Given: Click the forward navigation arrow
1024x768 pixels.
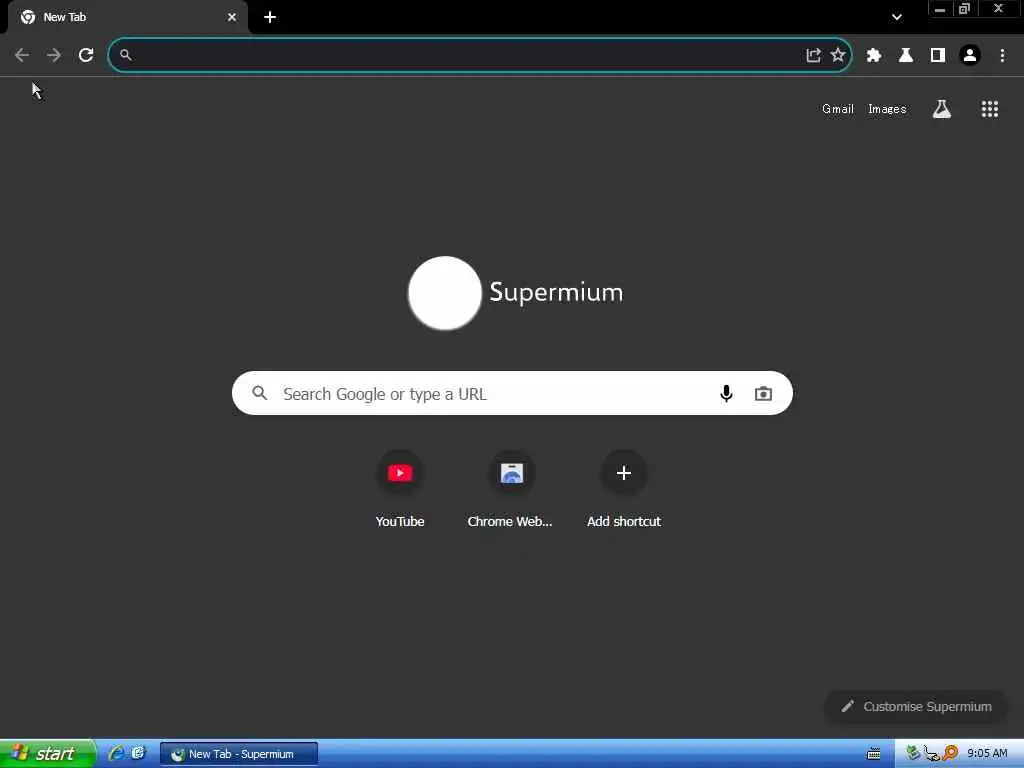Looking at the screenshot, I should (x=54, y=56).
